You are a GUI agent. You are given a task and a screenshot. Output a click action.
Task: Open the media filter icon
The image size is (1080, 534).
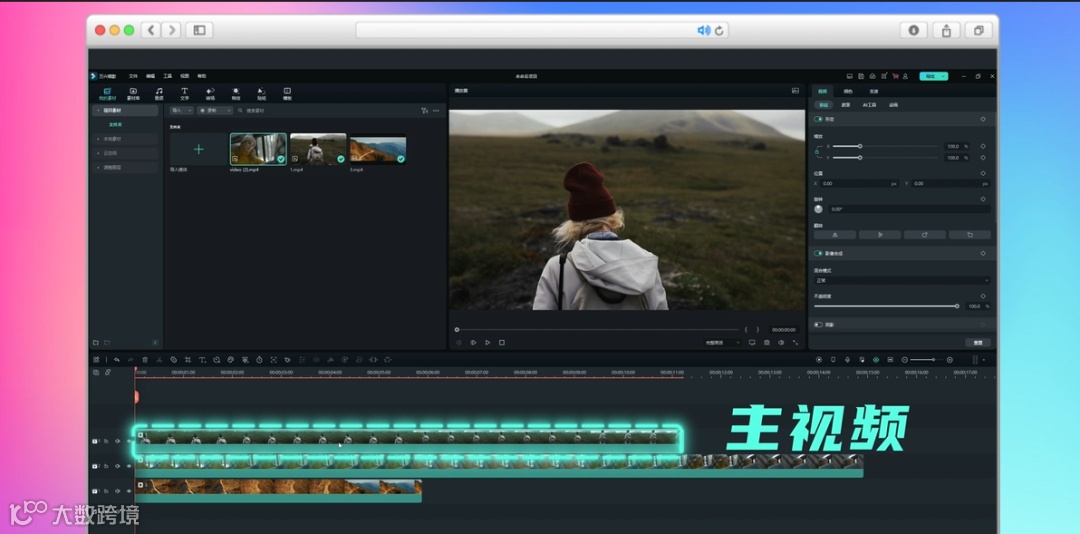pyautogui.click(x=424, y=110)
